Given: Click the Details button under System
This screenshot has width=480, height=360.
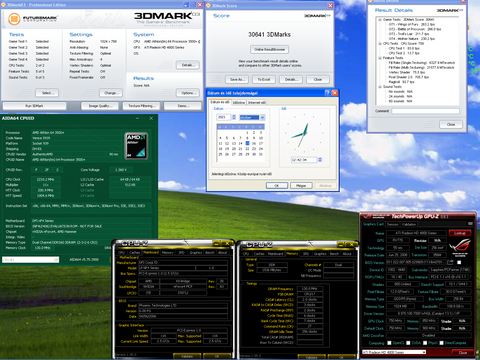Looking at the screenshot, I should (x=188, y=65).
